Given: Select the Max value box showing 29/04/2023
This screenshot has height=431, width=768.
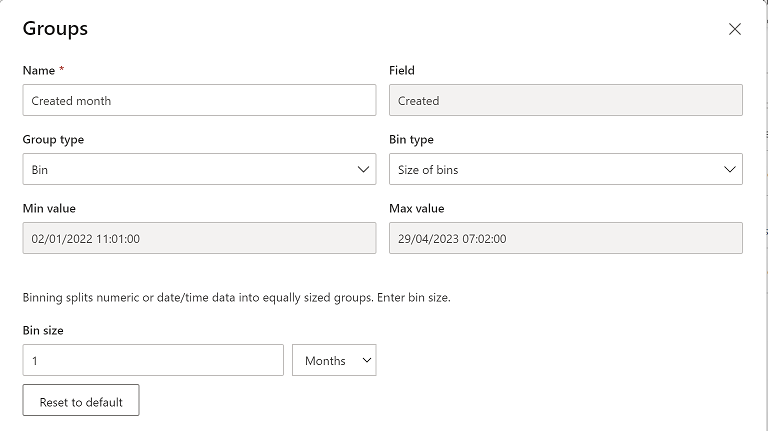Looking at the screenshot, I should [x=565, y=238].
